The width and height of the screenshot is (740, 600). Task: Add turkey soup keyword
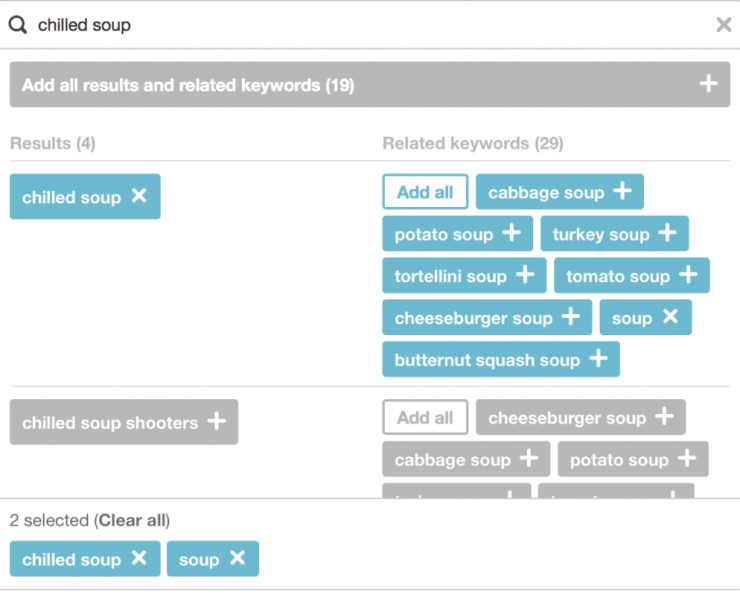coord(614,234)
